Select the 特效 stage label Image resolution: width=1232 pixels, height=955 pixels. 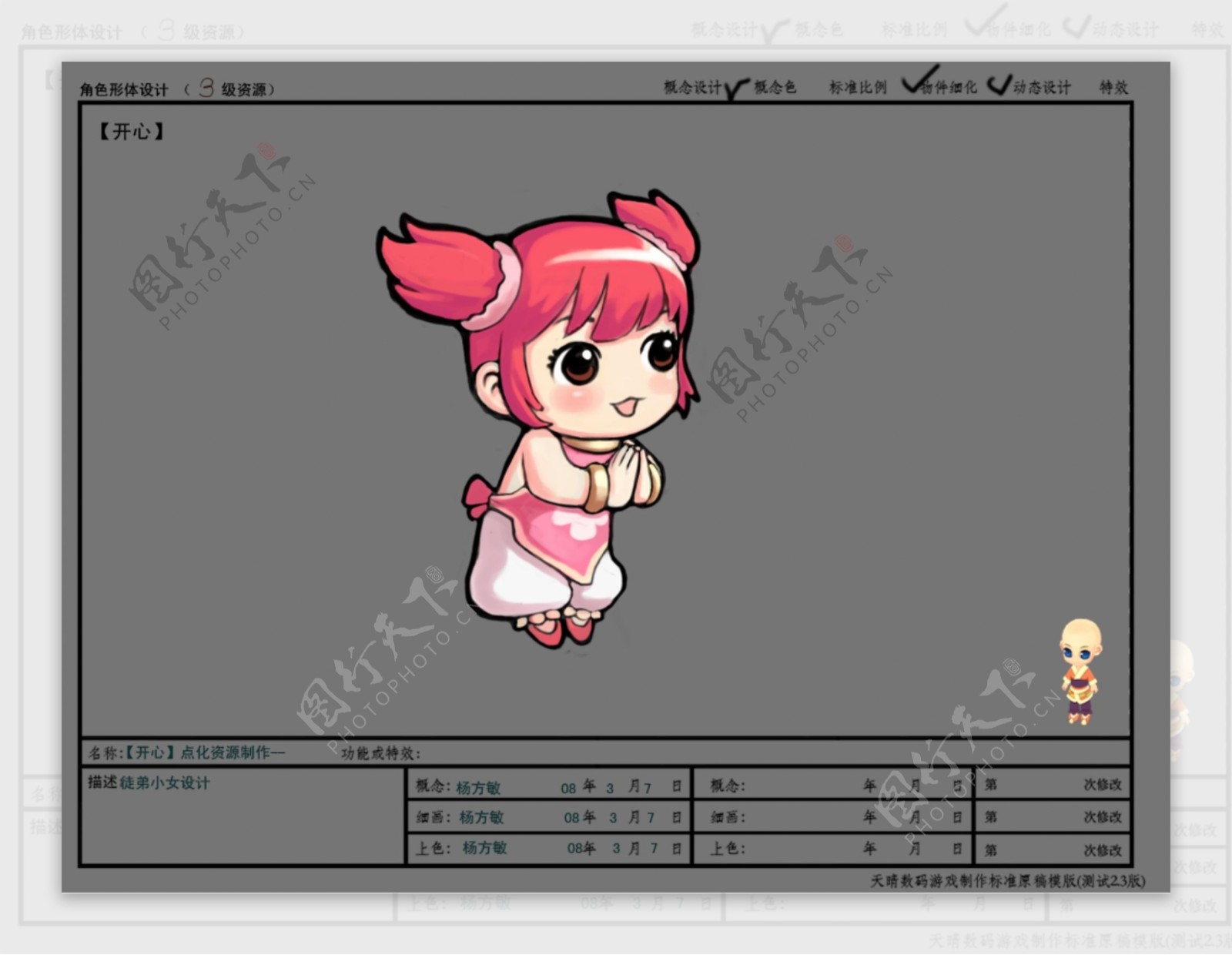click(1113, 87)
